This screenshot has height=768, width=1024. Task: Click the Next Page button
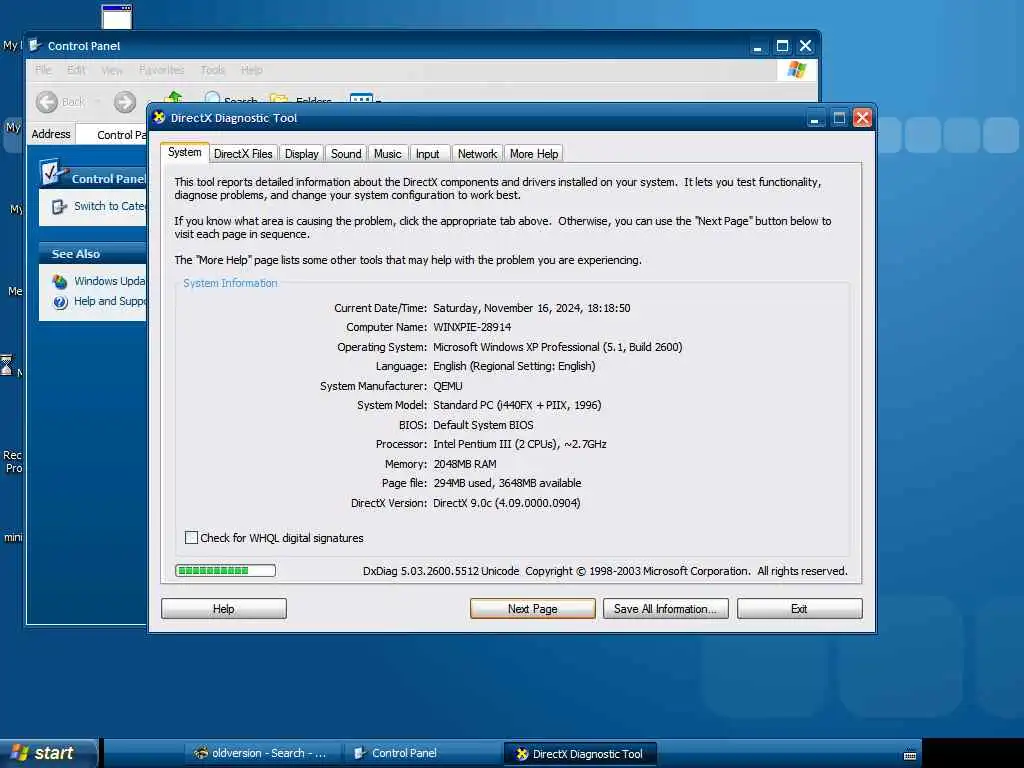(x=532, y=609)
